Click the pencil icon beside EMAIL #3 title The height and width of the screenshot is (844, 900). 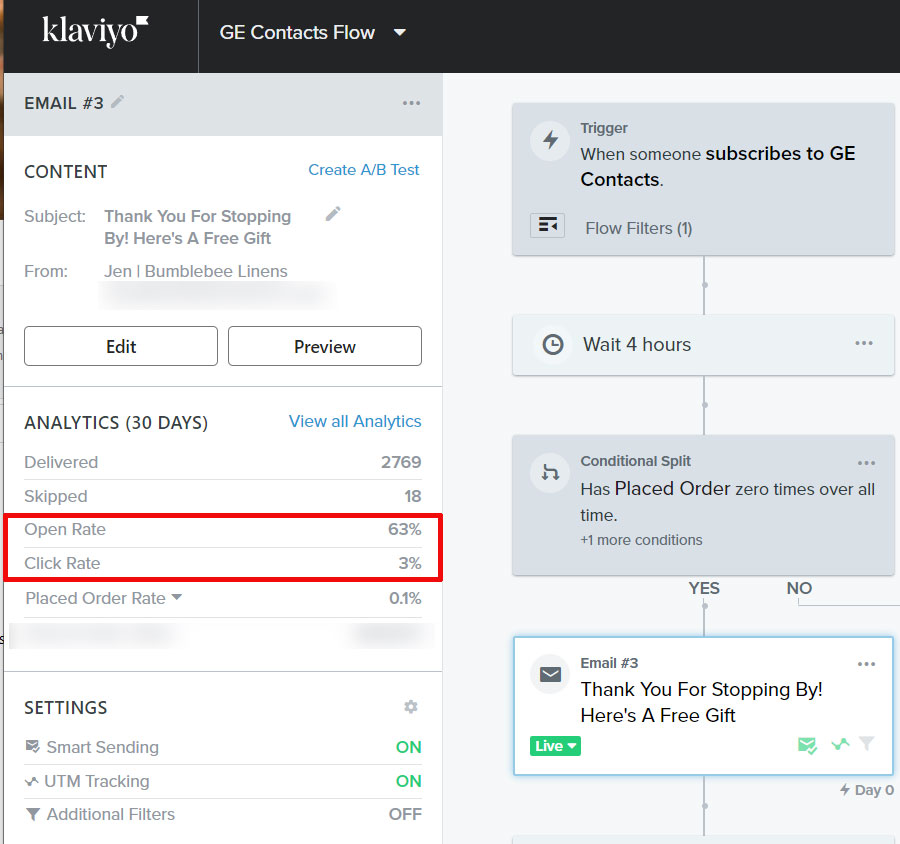[118, 102]
